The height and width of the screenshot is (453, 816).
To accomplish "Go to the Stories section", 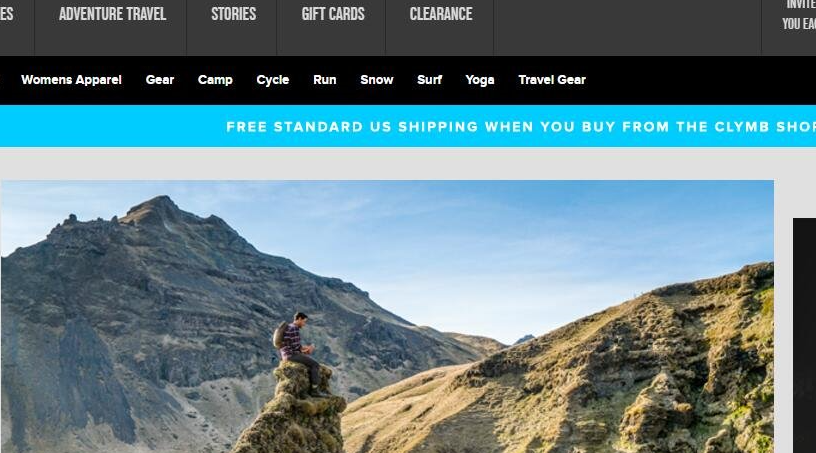I will coord(233,14).
